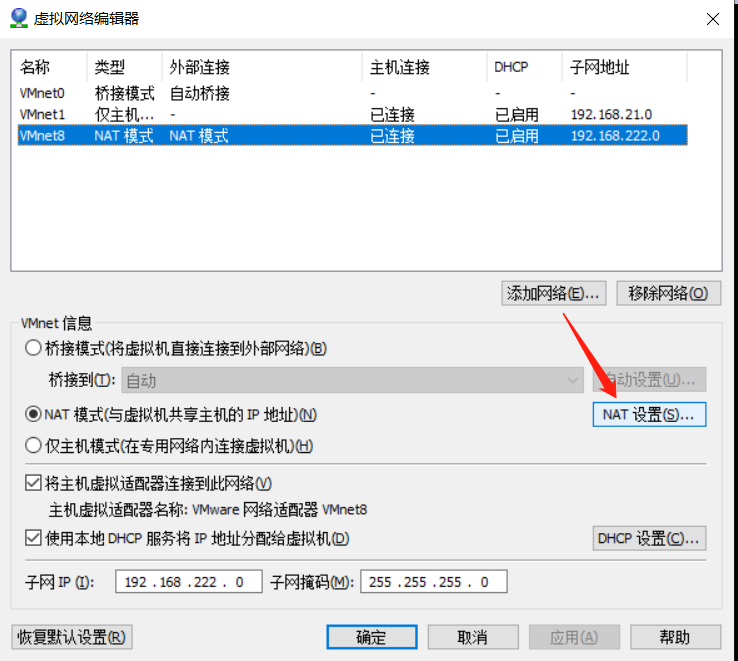Select the 仅主机模式 radio button
Image resolution: width=738 pixels, height=661 pixels.
point(33,445)
